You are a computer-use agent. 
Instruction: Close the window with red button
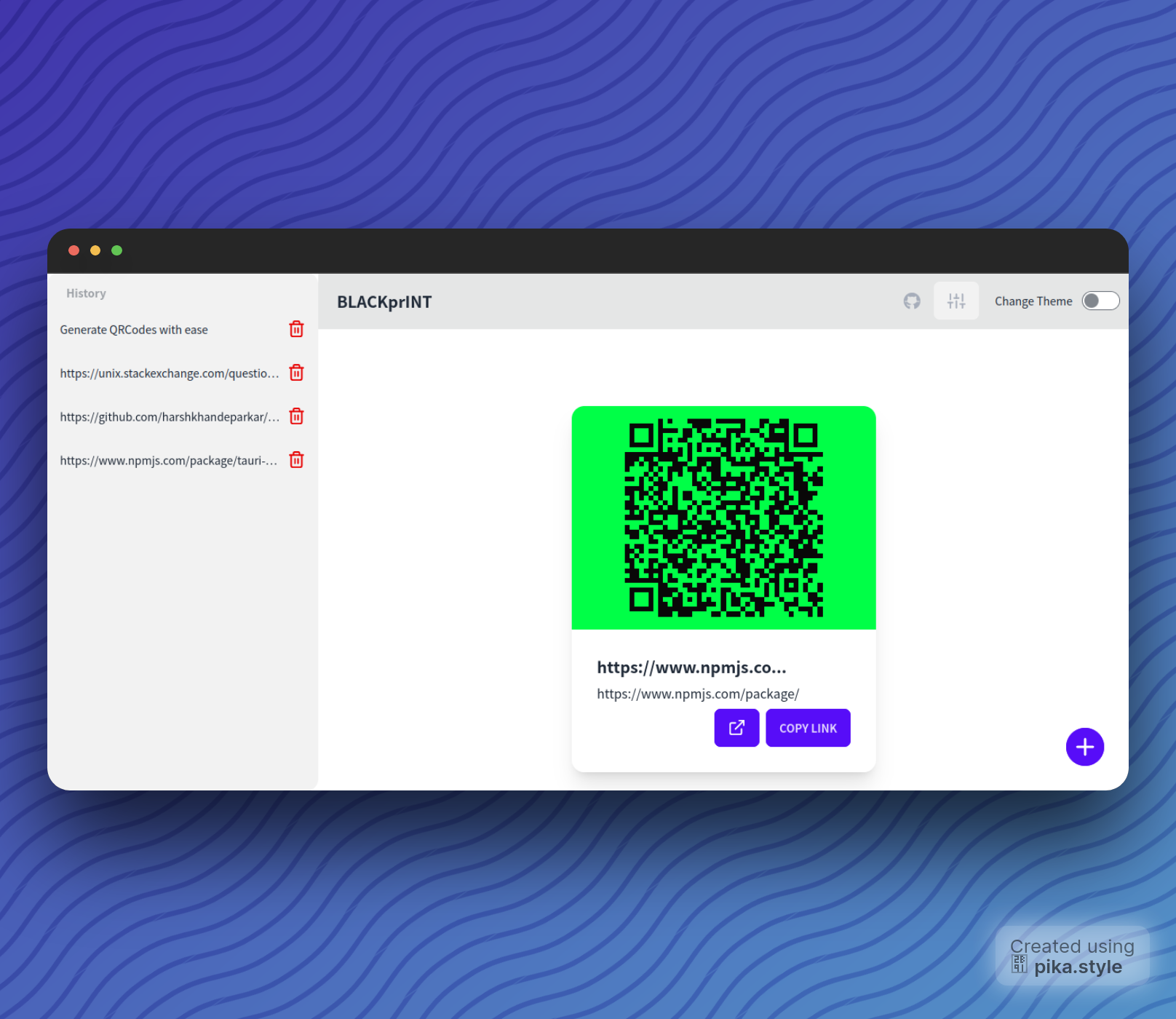(x=73, y=250)
